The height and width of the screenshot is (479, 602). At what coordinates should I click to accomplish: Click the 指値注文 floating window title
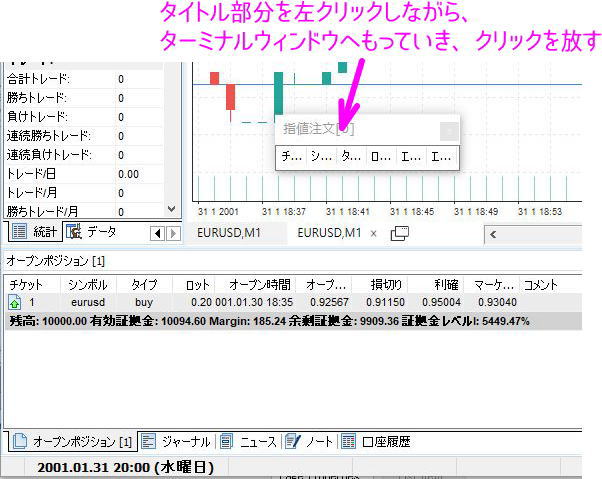(319, 129)
